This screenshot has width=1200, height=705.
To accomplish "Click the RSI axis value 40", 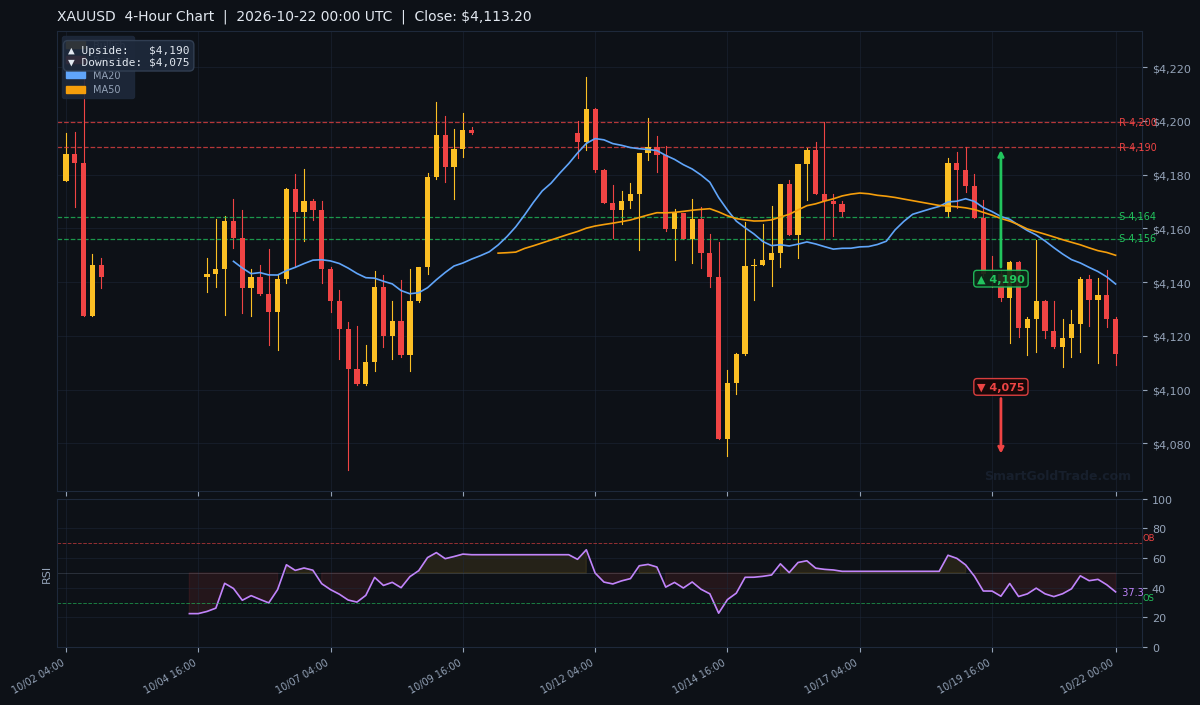I will coord(1158,588).
